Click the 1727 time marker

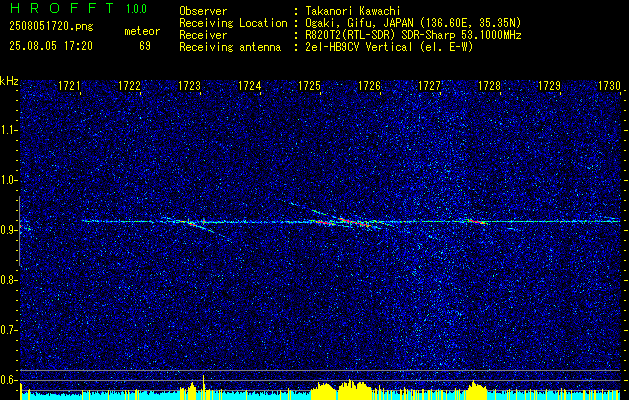pos(429,85)
